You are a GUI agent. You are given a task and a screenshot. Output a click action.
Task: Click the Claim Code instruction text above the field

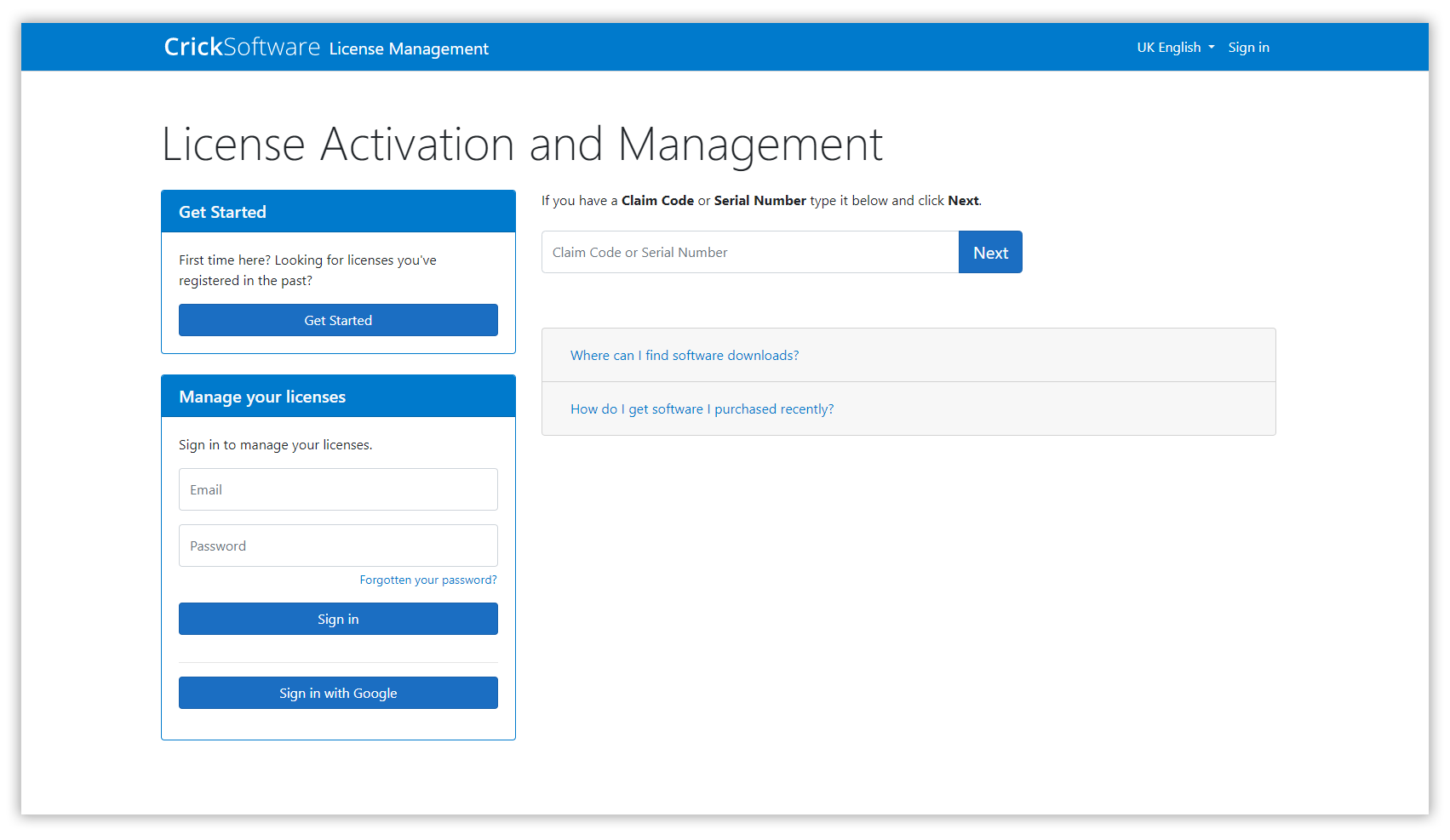click(761, 201)
